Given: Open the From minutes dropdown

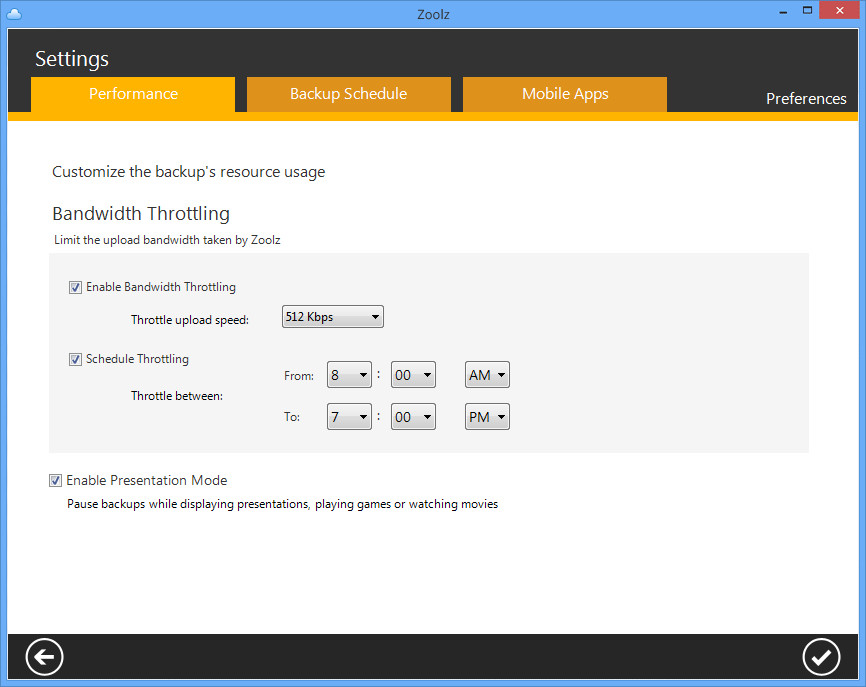Looking at the screenshot, I should 413,375.
